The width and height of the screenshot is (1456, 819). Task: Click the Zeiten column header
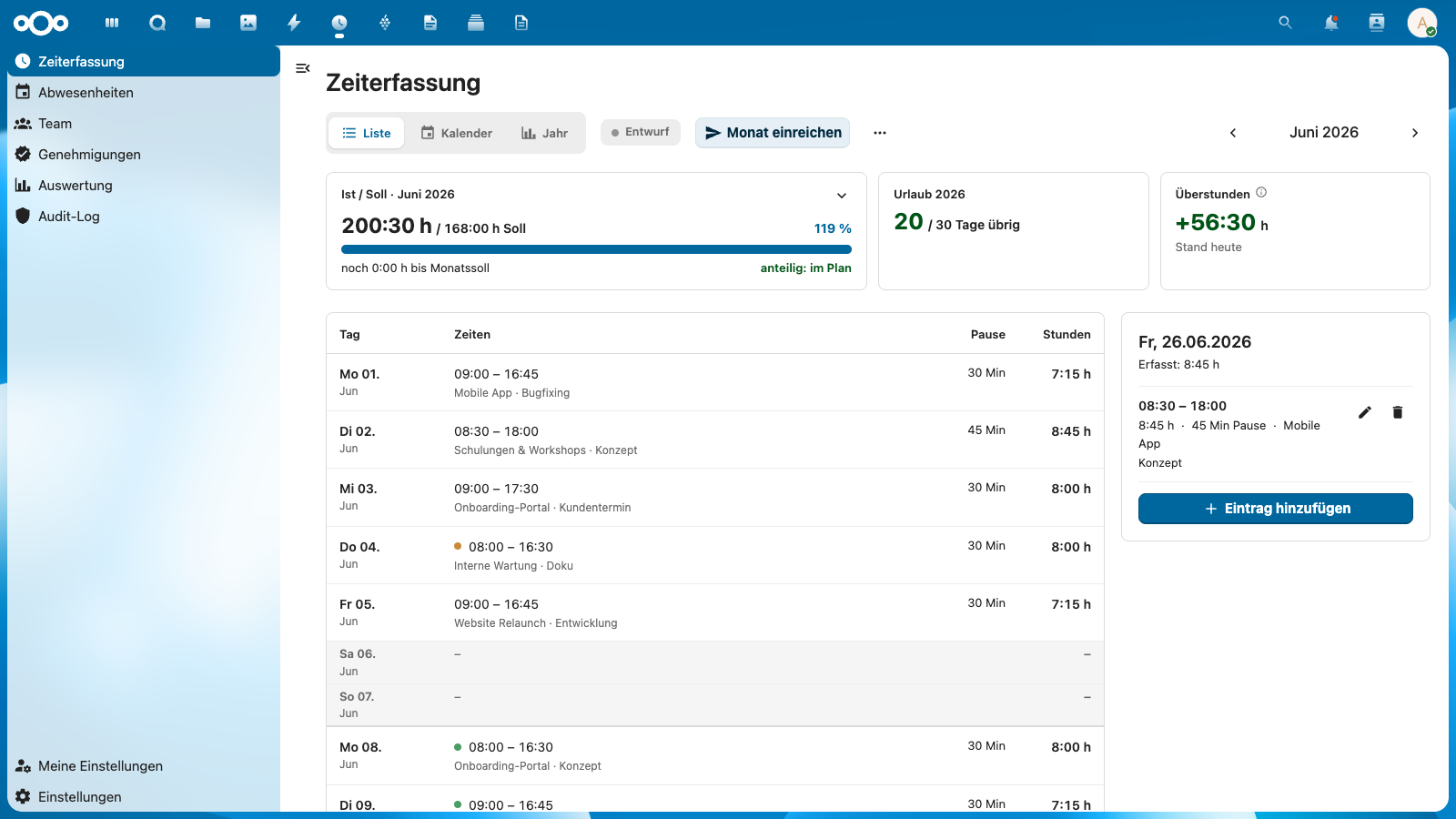point(472,335)
